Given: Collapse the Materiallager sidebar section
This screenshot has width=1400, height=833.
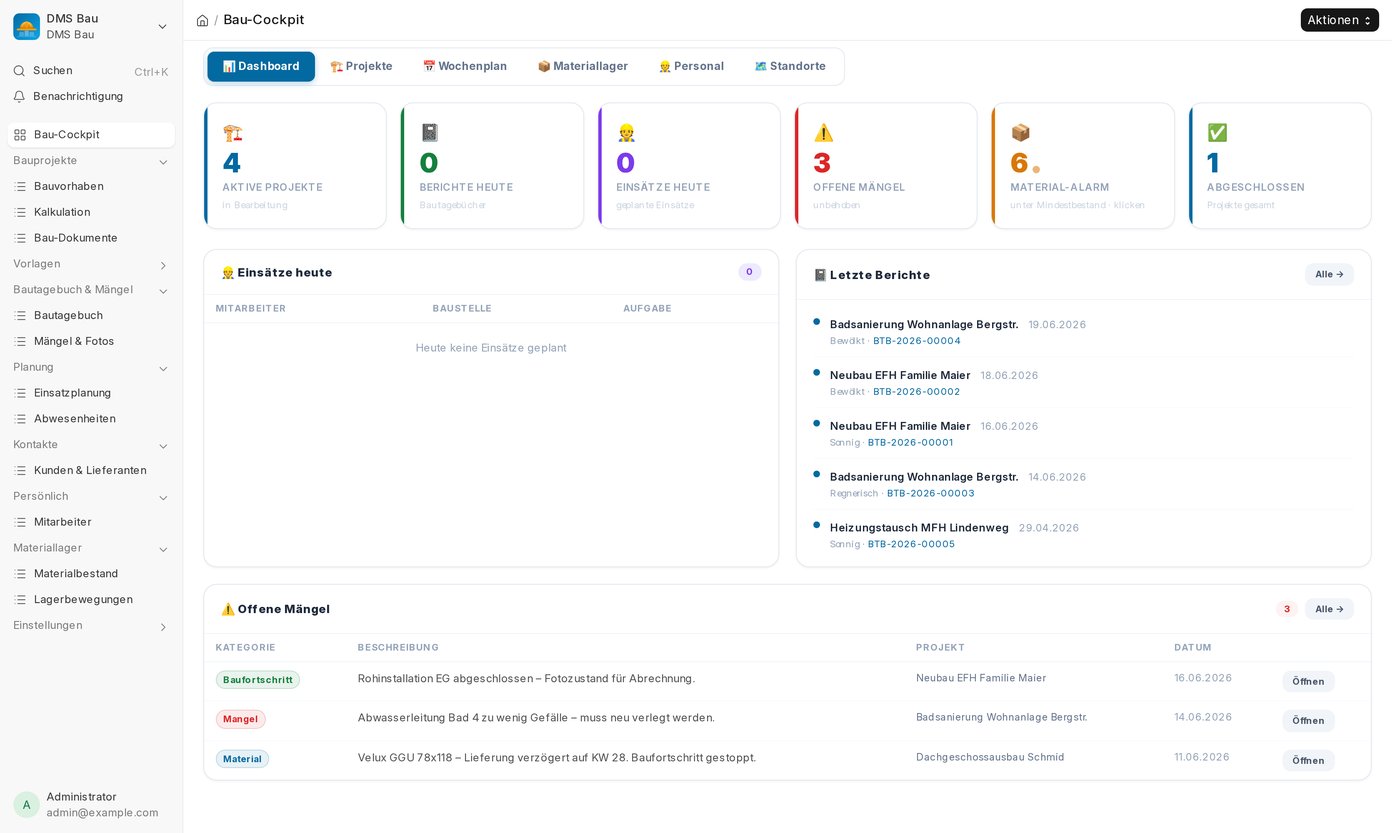Looking at the screenshot, I should [163, 549].
